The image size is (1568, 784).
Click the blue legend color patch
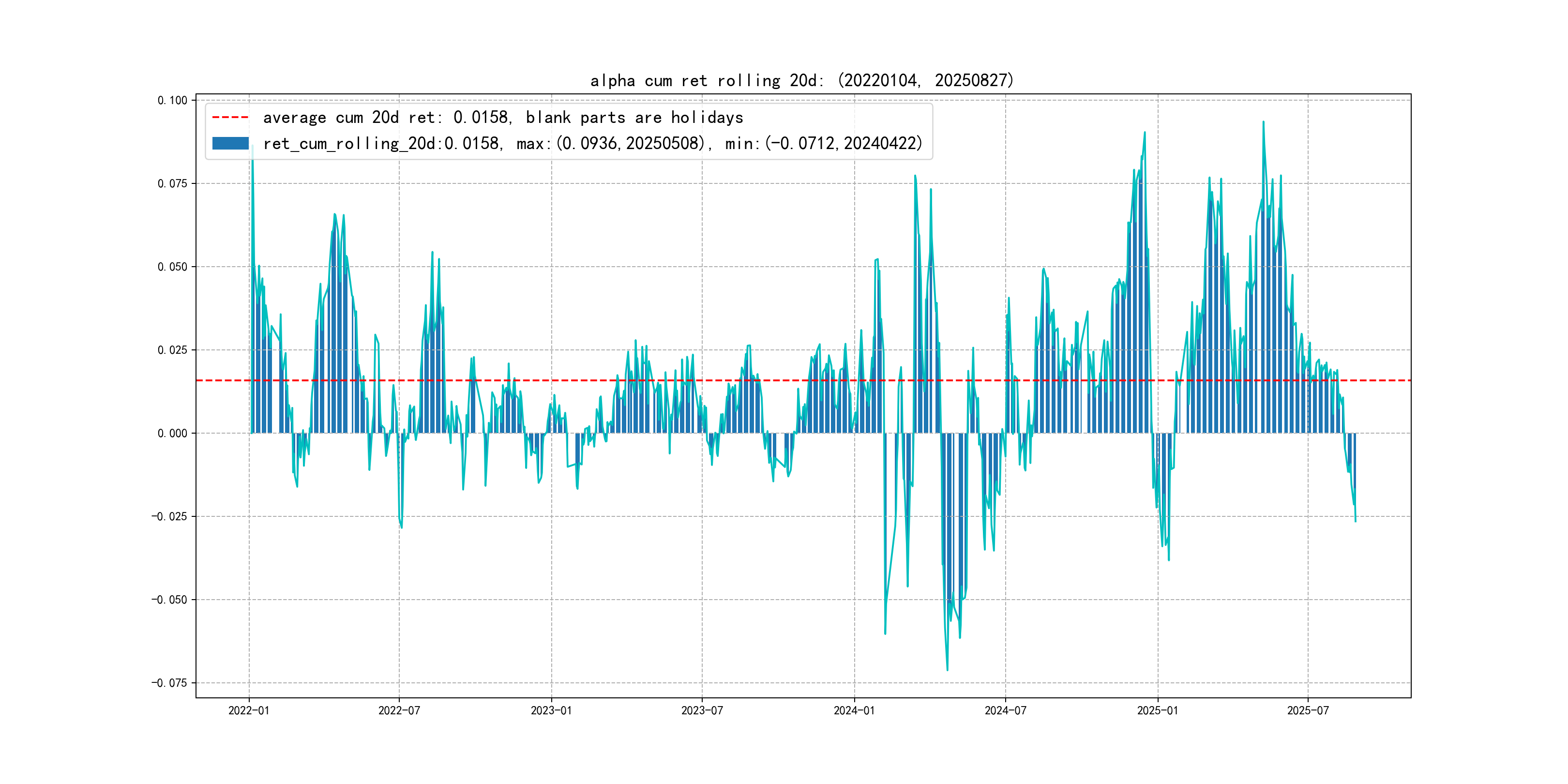pos(230,143)
